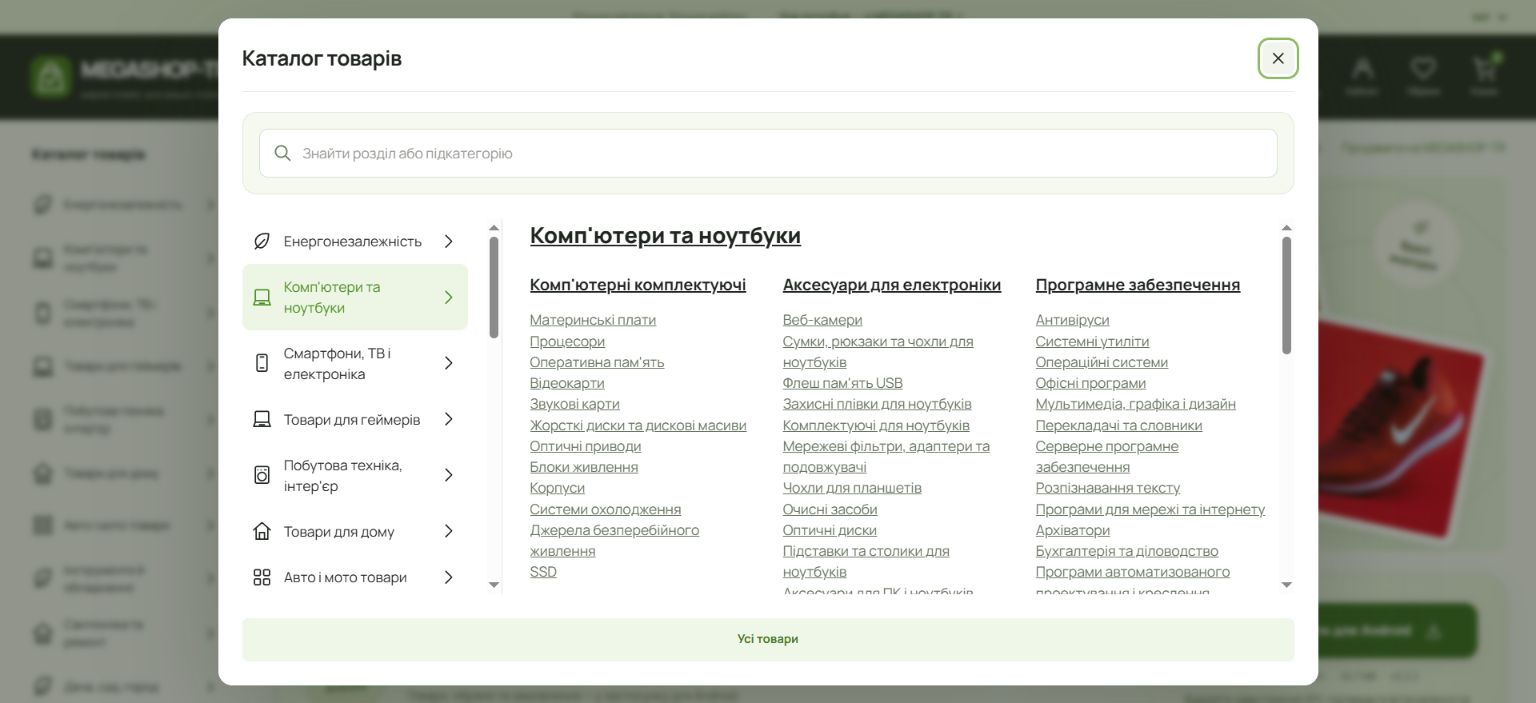
Task: Open Джерела безперебійного живлення link
Action: tap(614, 540)
